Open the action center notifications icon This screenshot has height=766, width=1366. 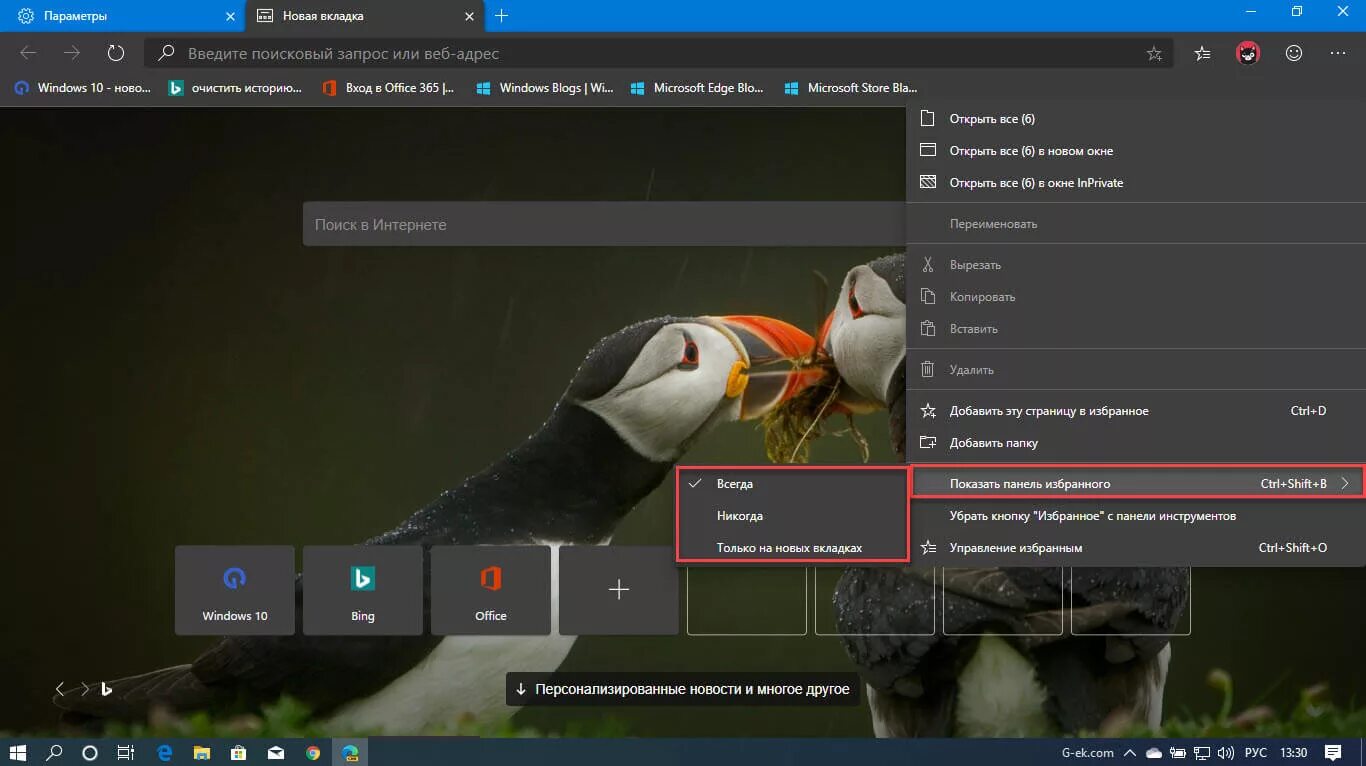tap(1333, 752)
